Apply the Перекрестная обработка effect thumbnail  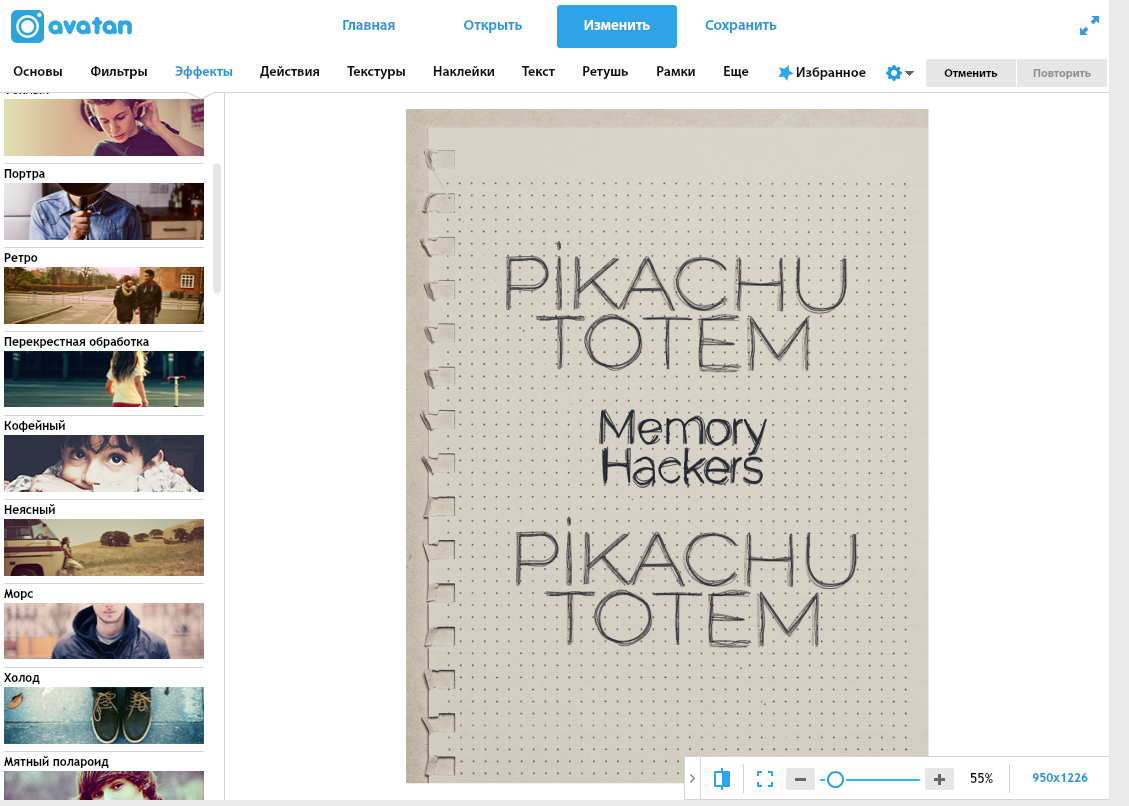(104, 379)
